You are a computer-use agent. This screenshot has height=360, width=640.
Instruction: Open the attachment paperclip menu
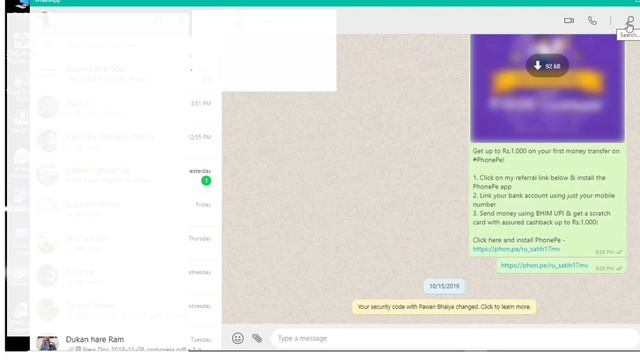(x=257, y=338)
